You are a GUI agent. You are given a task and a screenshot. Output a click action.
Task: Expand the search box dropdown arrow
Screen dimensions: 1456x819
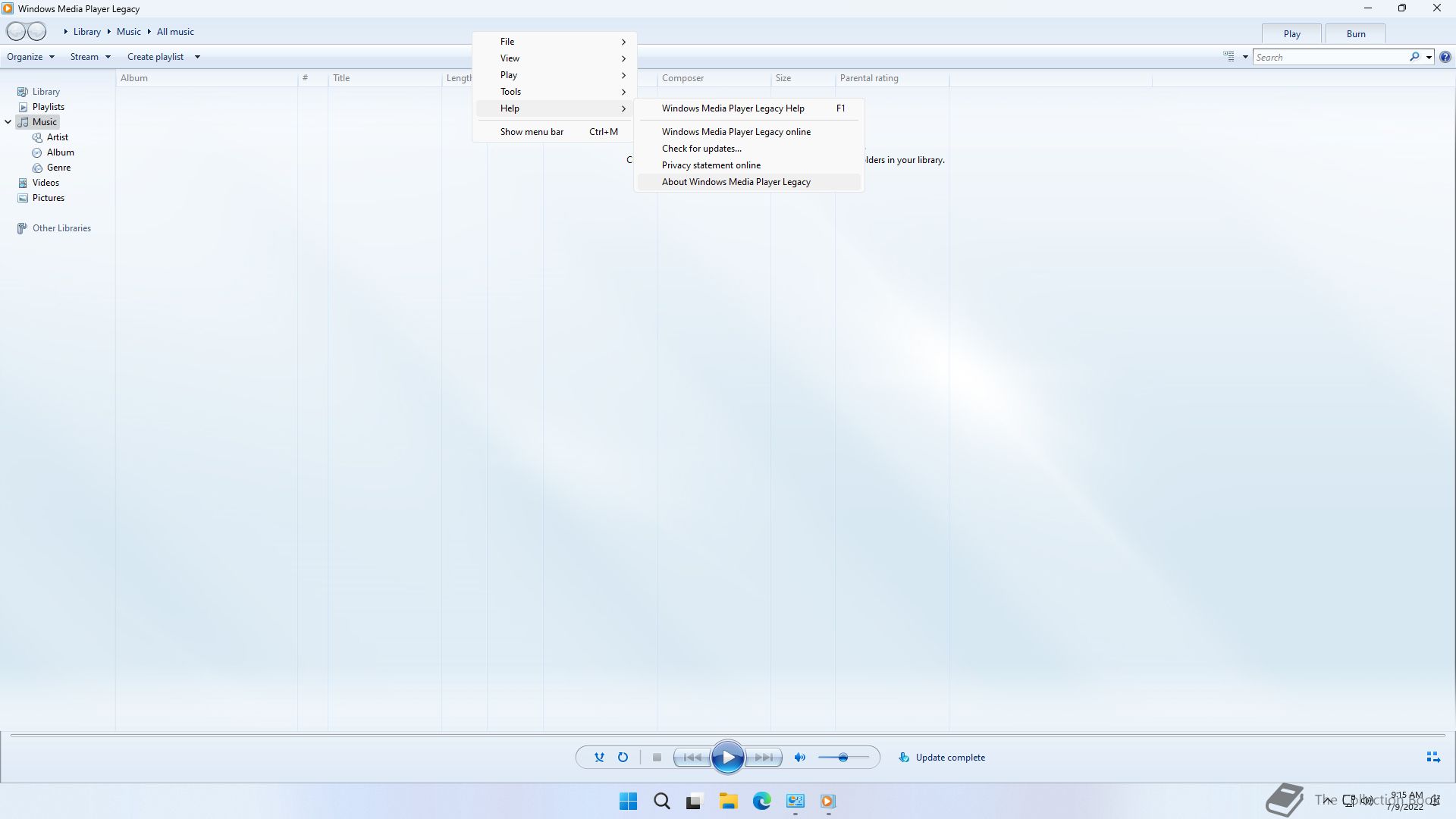[1429, 57]
